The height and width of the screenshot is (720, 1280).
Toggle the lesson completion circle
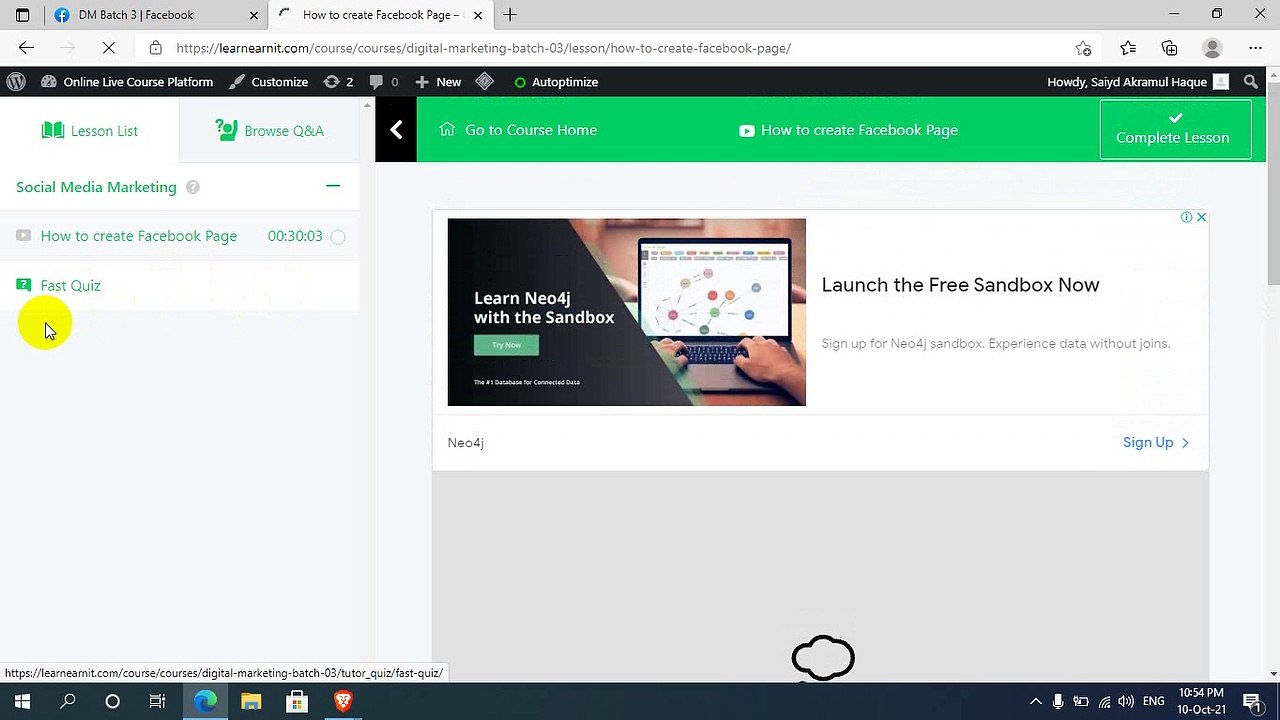pos(338,237)
